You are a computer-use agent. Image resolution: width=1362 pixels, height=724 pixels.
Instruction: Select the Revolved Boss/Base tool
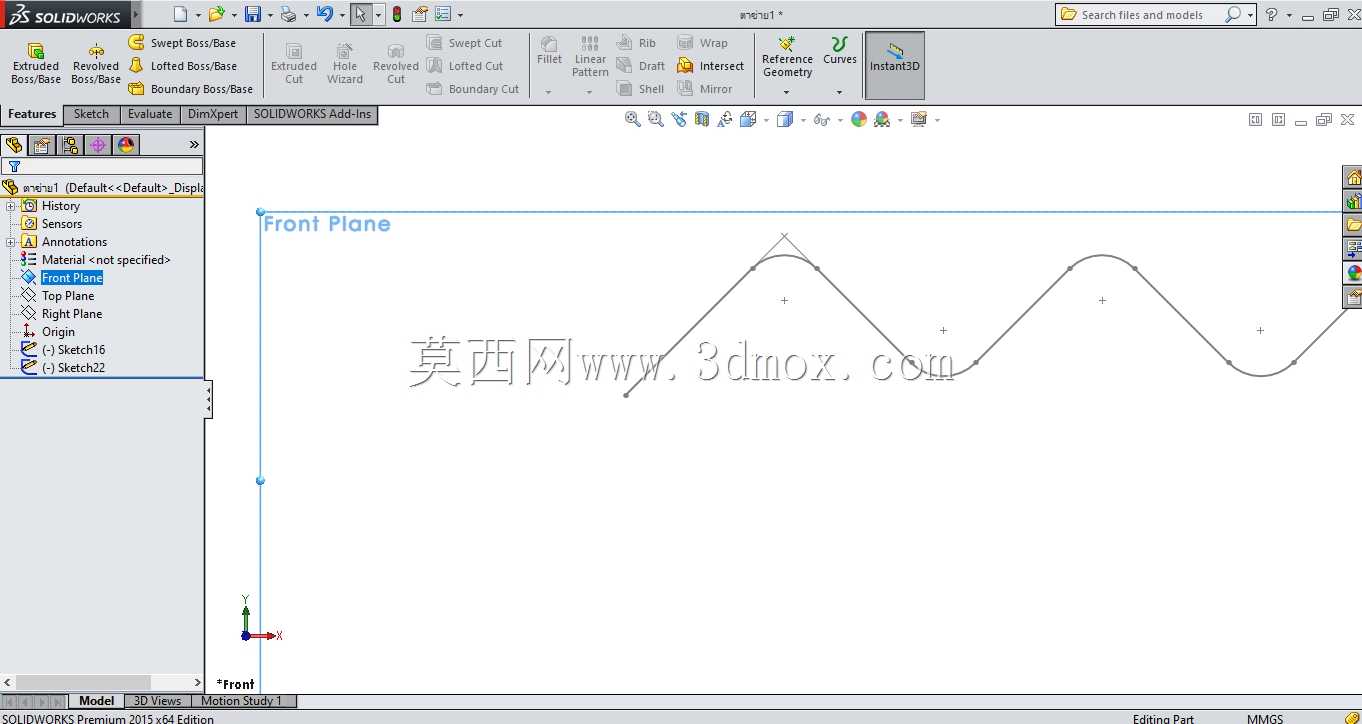pos(96,64)
